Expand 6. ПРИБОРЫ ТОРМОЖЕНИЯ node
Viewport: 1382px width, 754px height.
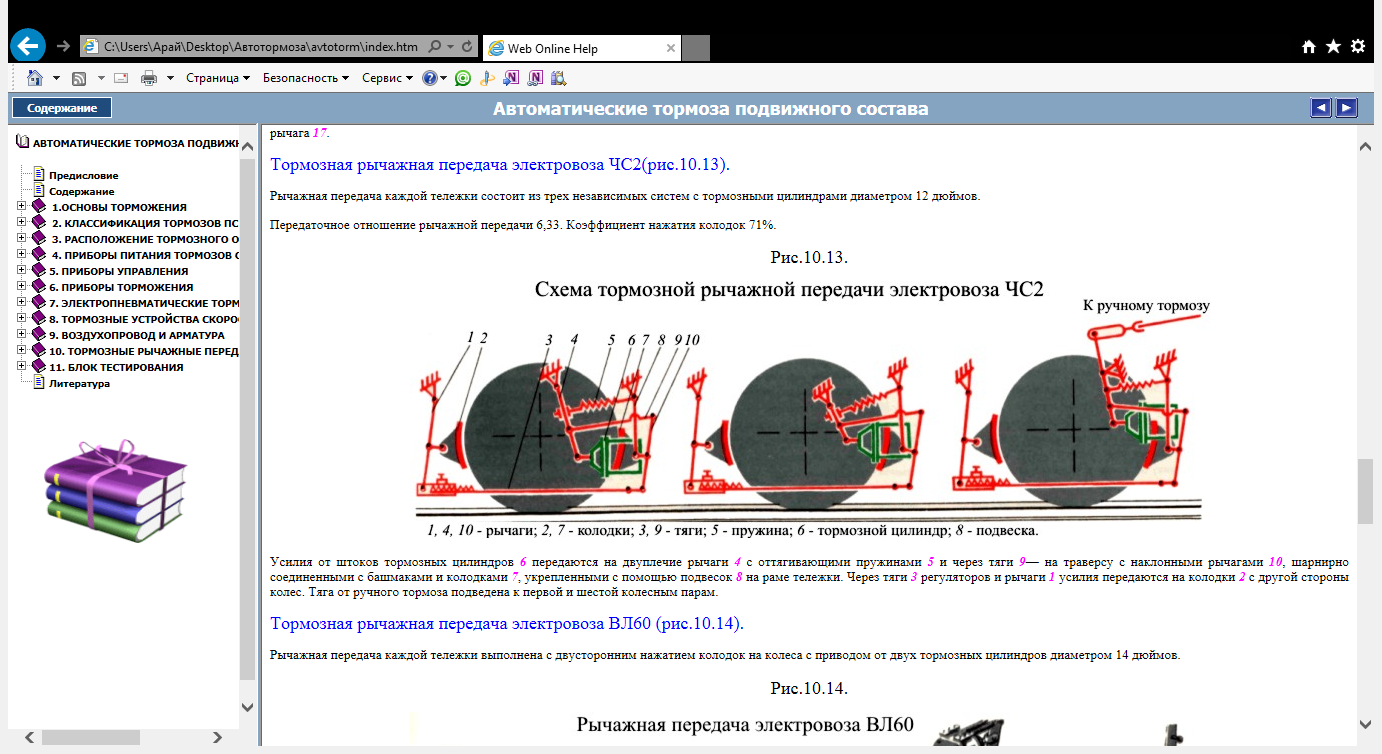(22, 287)
